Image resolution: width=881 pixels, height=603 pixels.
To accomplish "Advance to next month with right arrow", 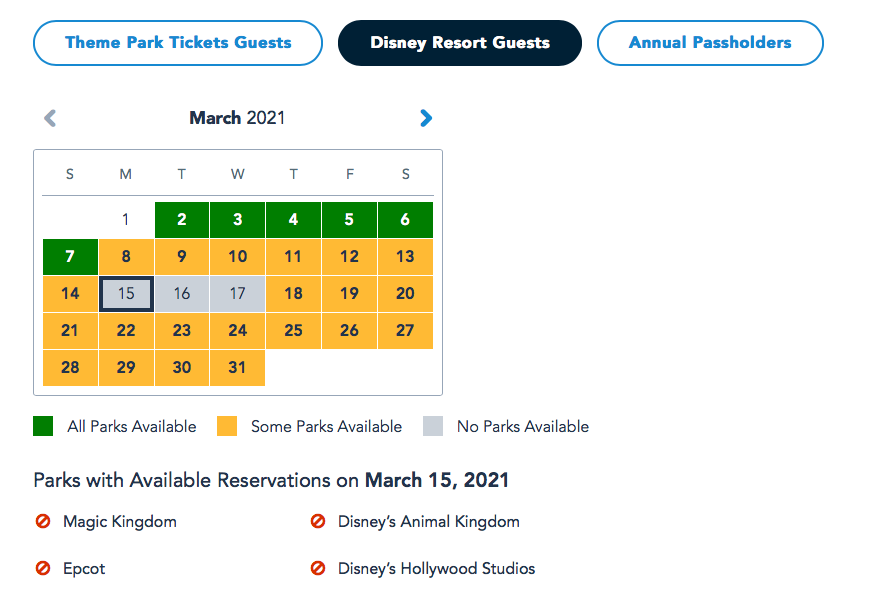I will pos(426,118).
